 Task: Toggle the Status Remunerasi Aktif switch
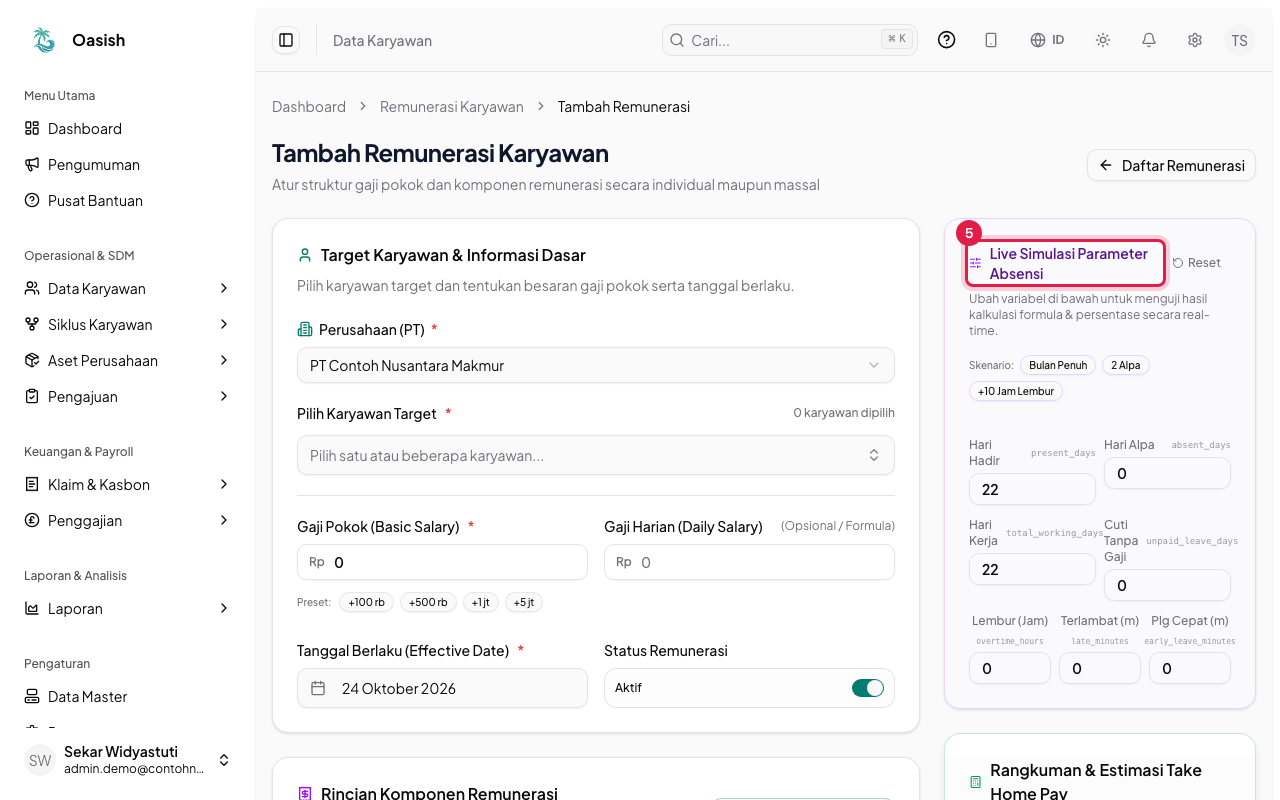coord(868,688)
